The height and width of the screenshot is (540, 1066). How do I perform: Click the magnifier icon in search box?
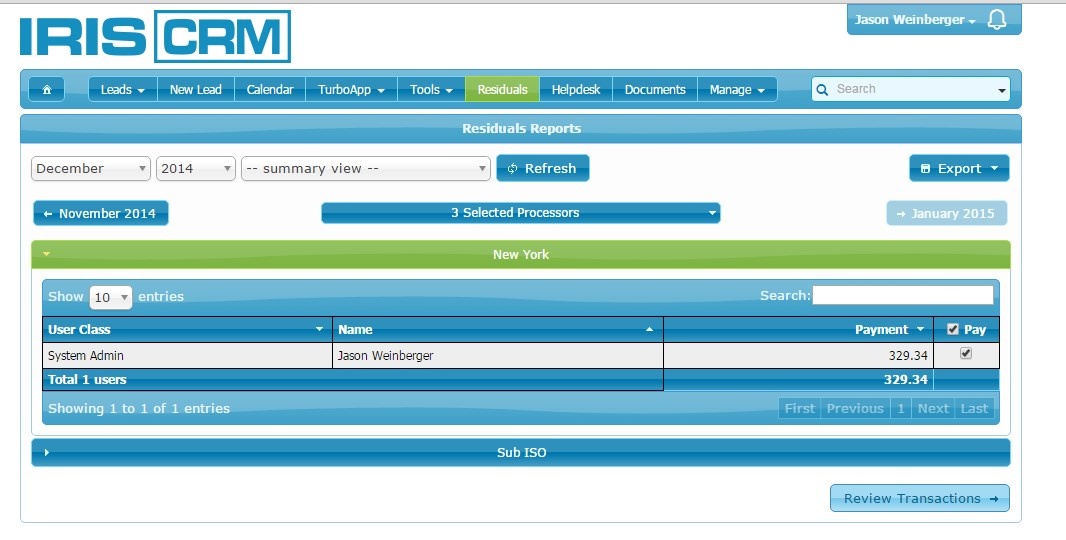823,89
